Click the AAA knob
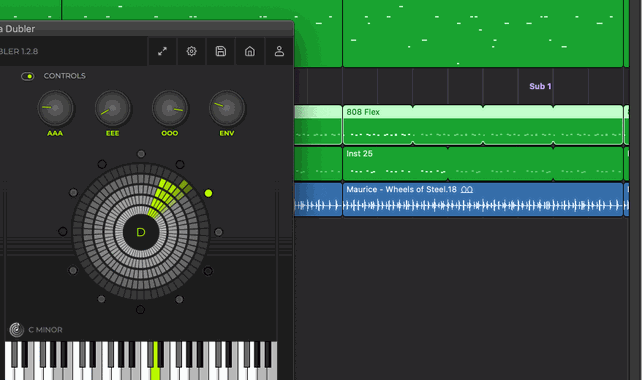642x380 pixels. [55, 109]
